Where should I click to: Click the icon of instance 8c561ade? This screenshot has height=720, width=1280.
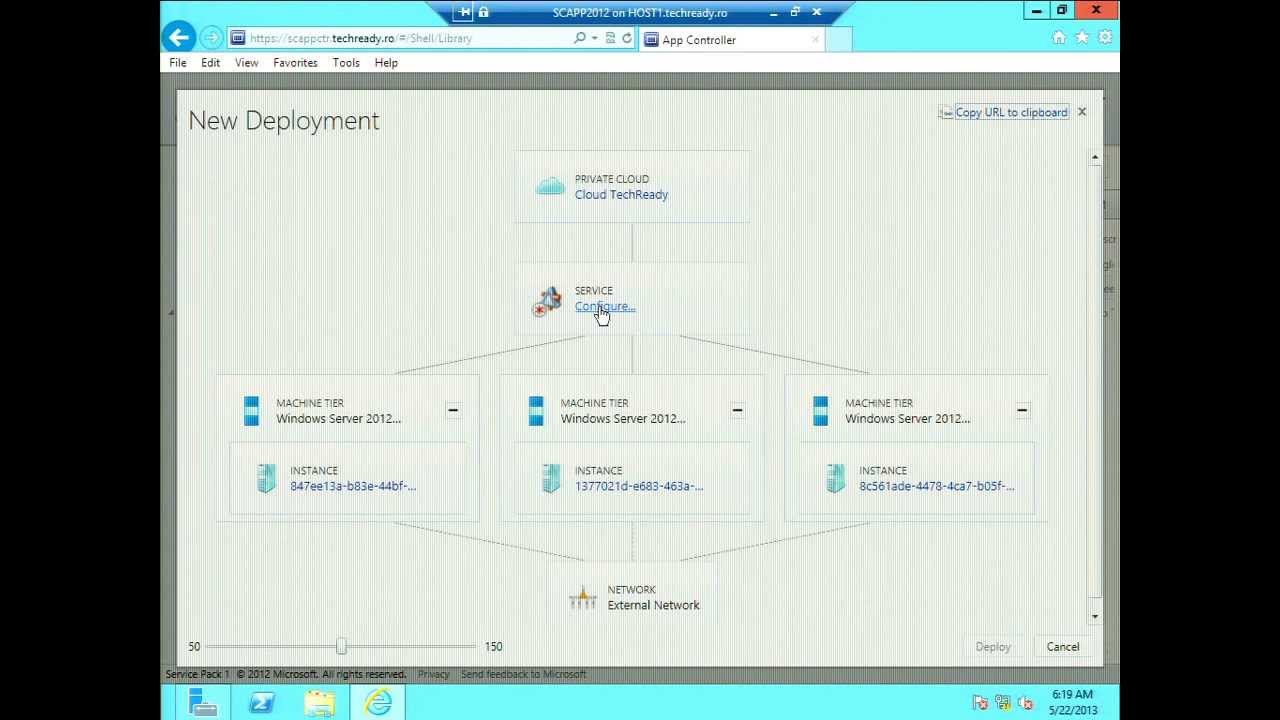(x=835, y=478)
